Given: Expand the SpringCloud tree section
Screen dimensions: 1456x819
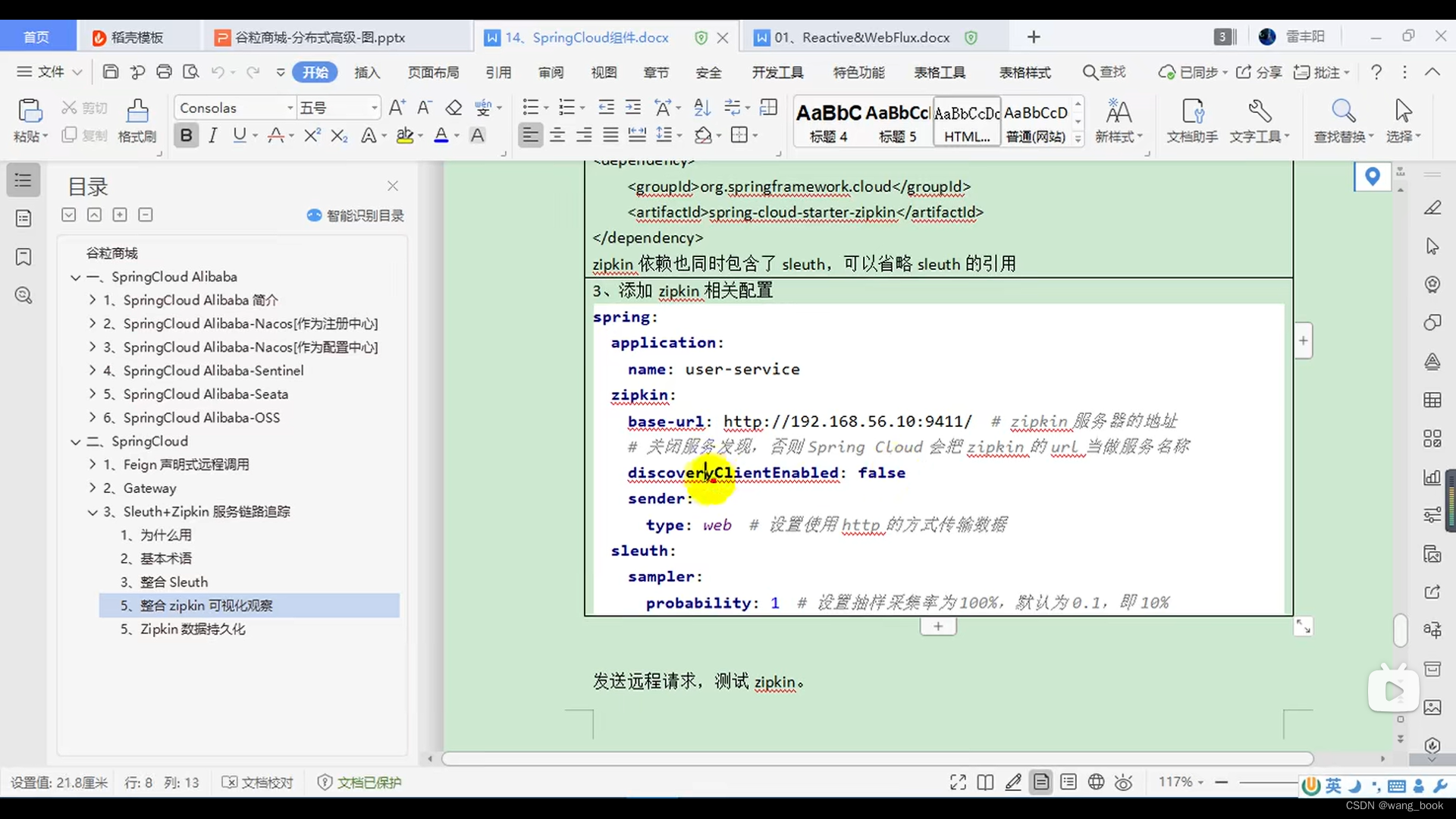Looking at the screenshot, I should point(75,441).
